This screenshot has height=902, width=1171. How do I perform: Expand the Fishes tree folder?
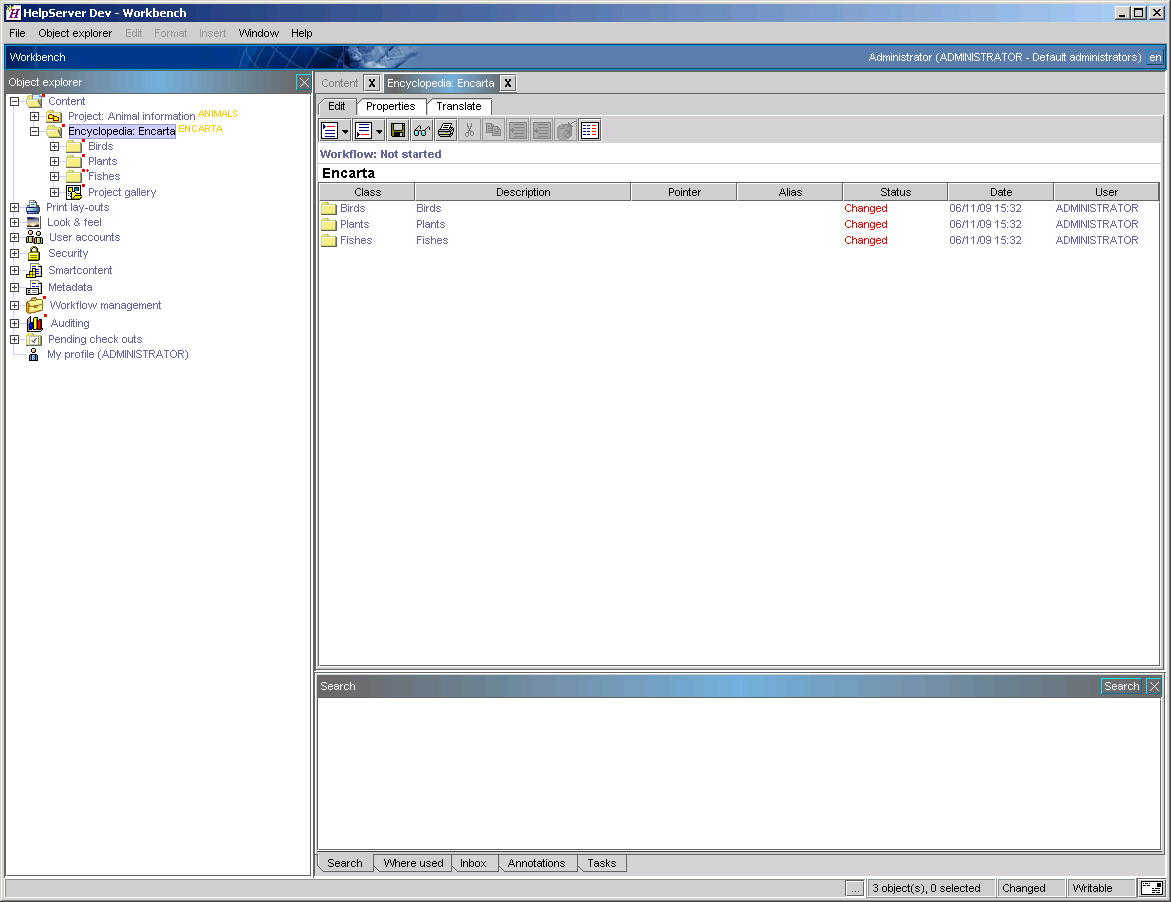[x=55, y=177]
